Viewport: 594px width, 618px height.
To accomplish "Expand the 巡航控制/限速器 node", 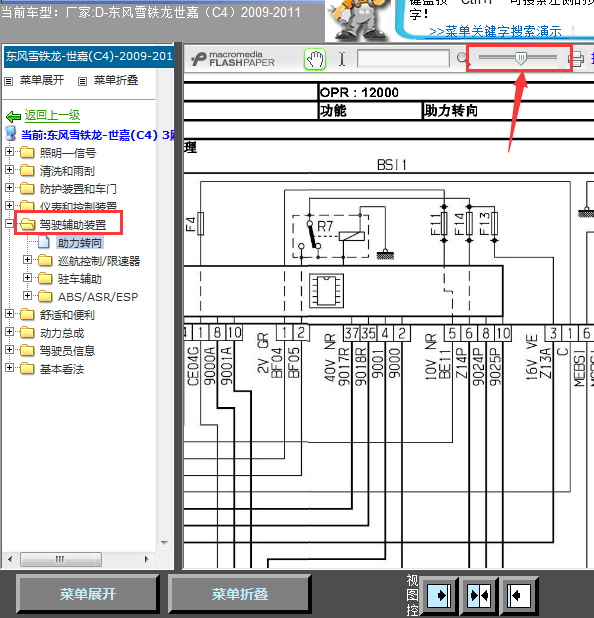I will click(27, 259).
